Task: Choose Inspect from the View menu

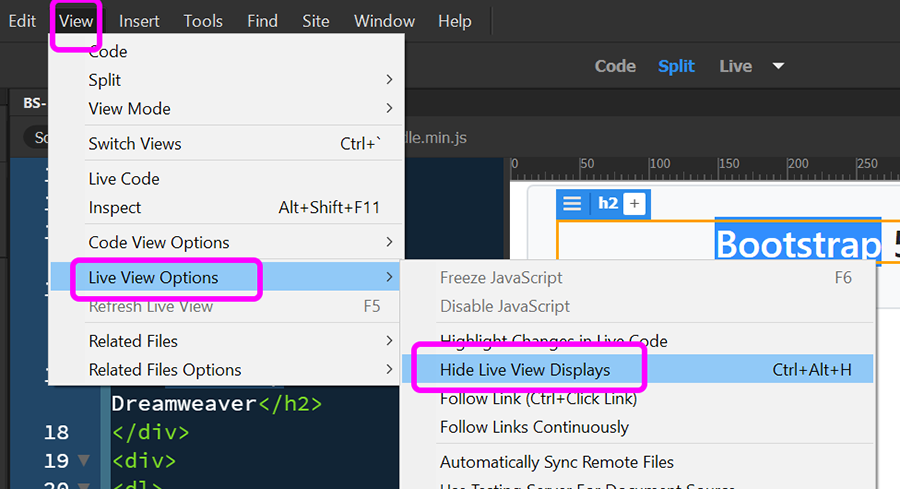Action: [x=227, y=207]
